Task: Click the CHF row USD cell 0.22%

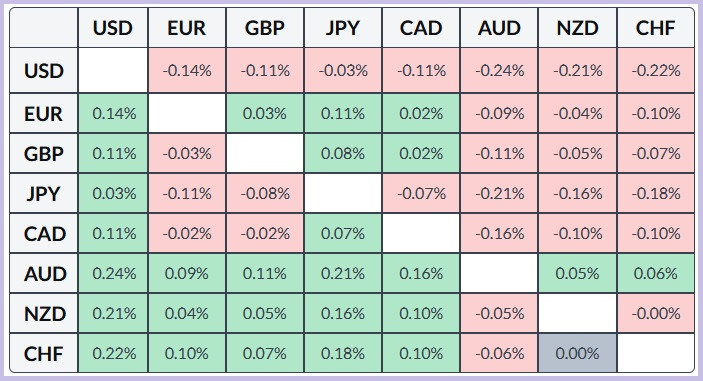Action: [113, 353]
